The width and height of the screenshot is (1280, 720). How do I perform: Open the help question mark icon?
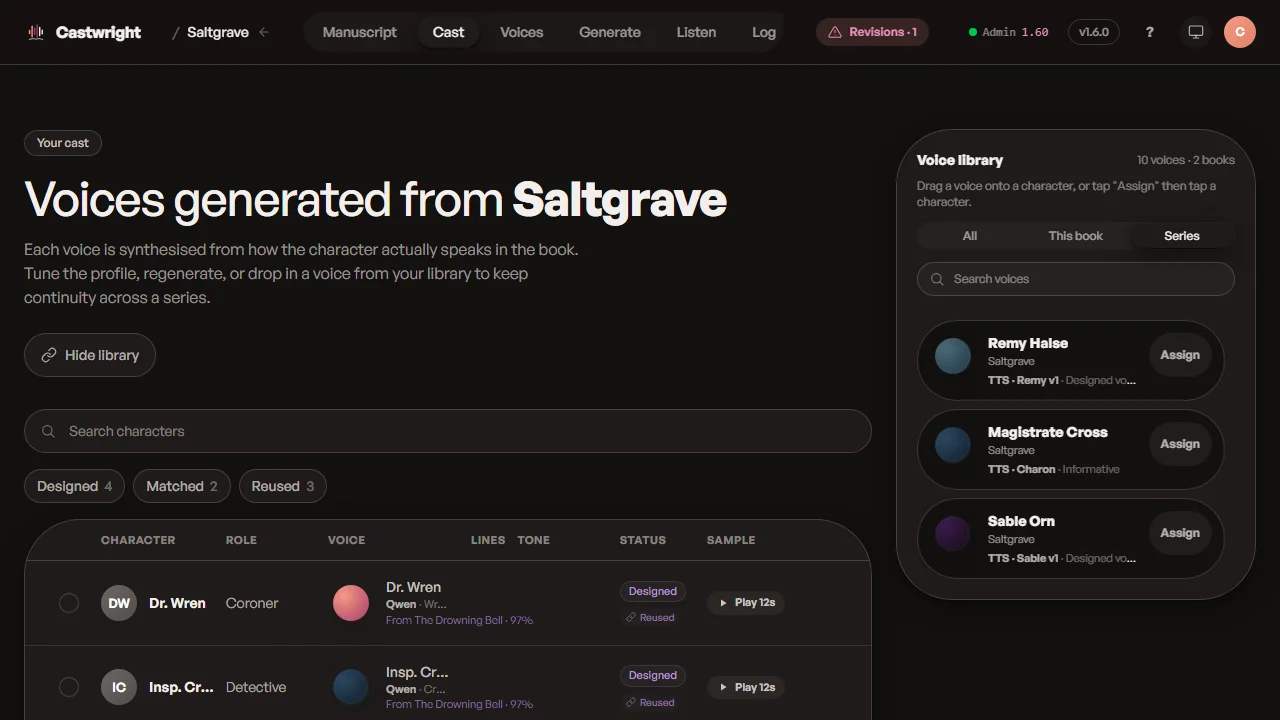[x=1149, y=32]
